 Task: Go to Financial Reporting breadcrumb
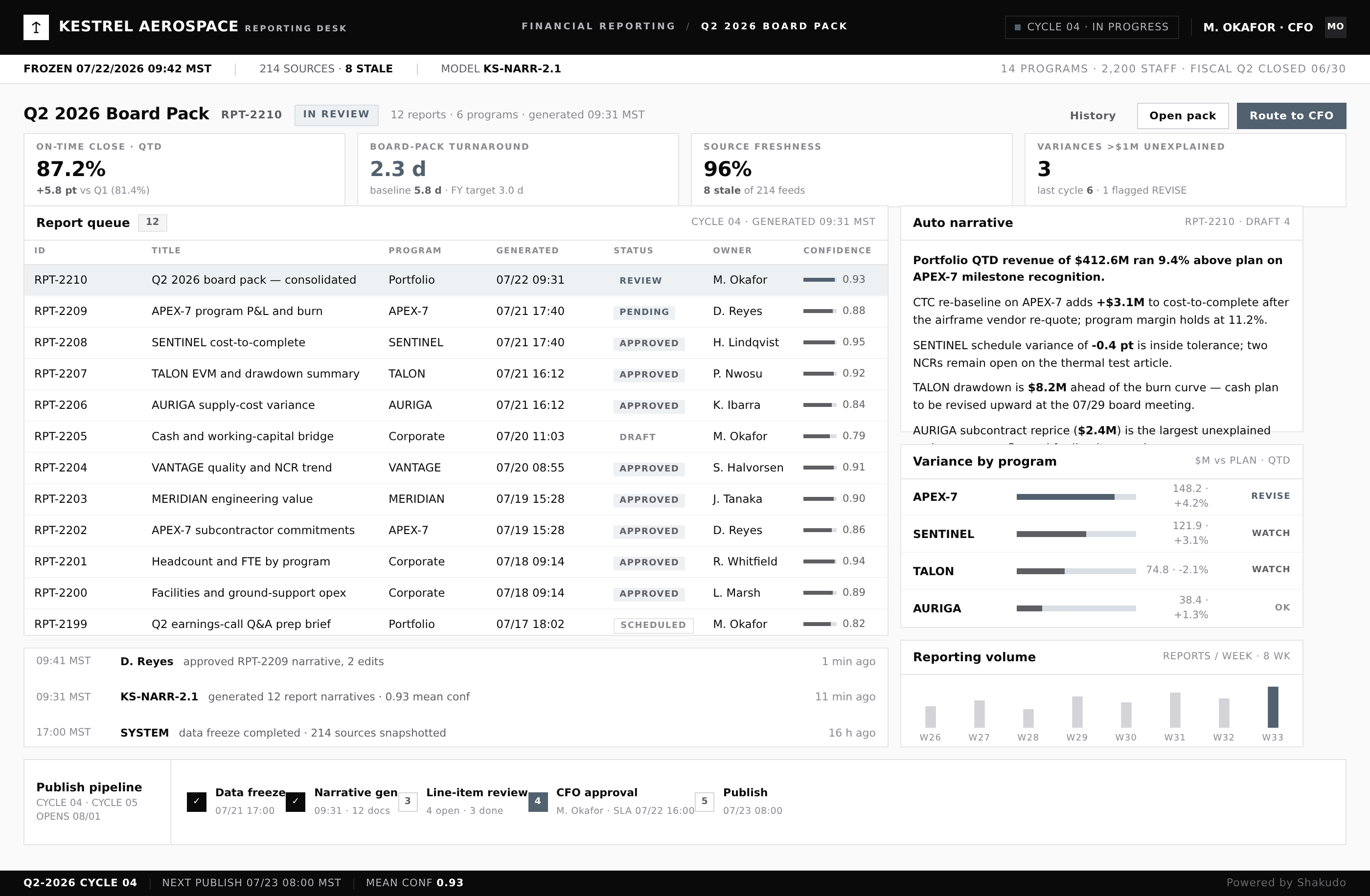click(x=598, y=26)
